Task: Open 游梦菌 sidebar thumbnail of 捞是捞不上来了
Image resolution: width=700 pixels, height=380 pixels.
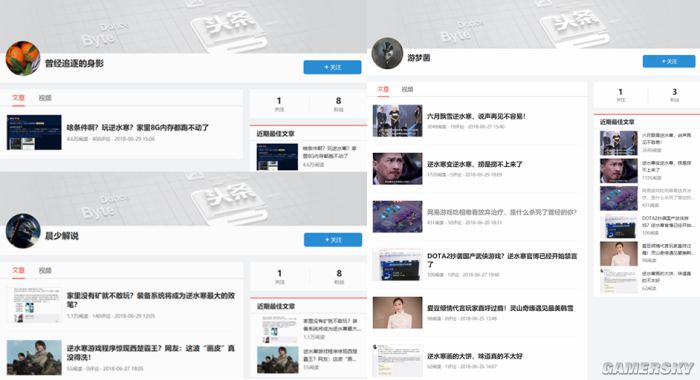Action: (x=618, y=171)
